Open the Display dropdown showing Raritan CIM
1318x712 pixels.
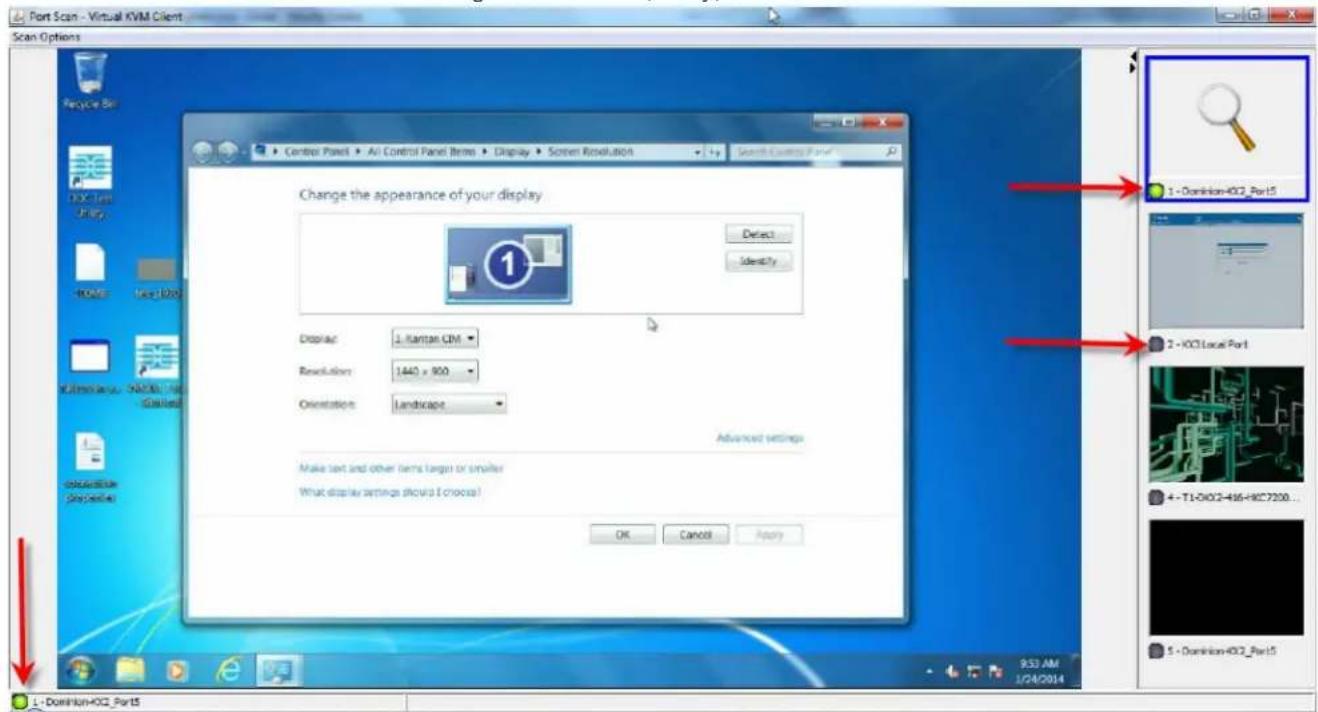click(434, 338)
